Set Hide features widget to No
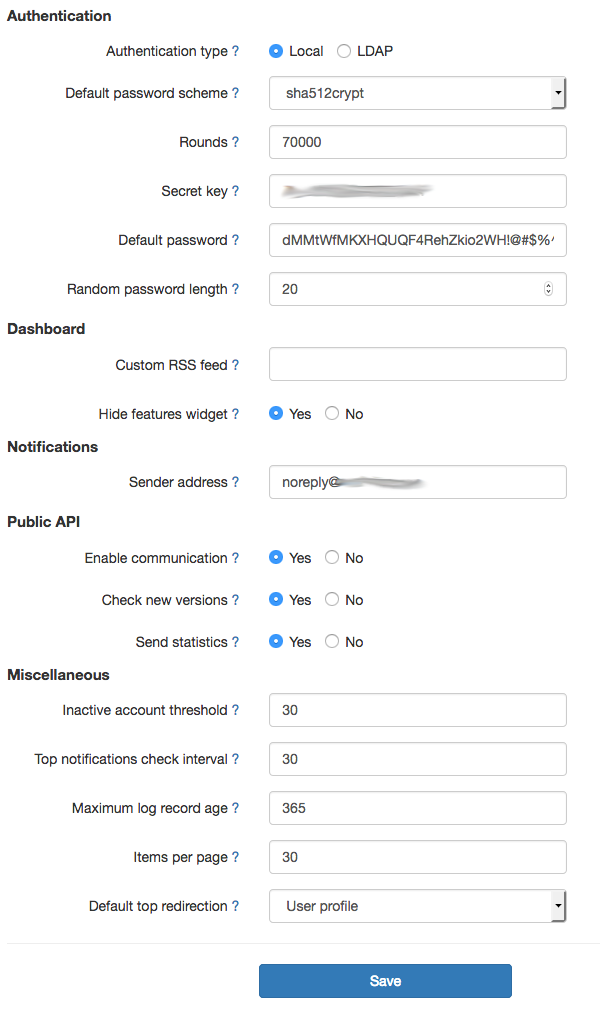Screen dimensions: 600x1026 [x=331, y=414]
